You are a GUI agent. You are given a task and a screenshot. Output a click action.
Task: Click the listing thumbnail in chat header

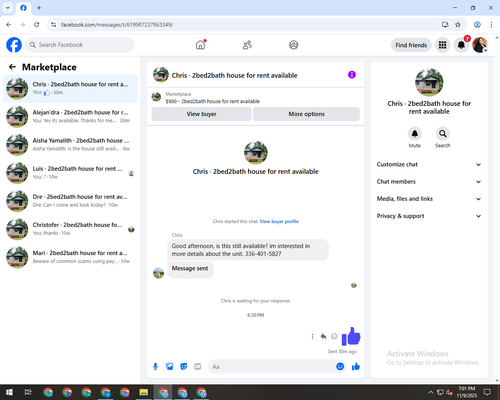[x=161, y=75]
